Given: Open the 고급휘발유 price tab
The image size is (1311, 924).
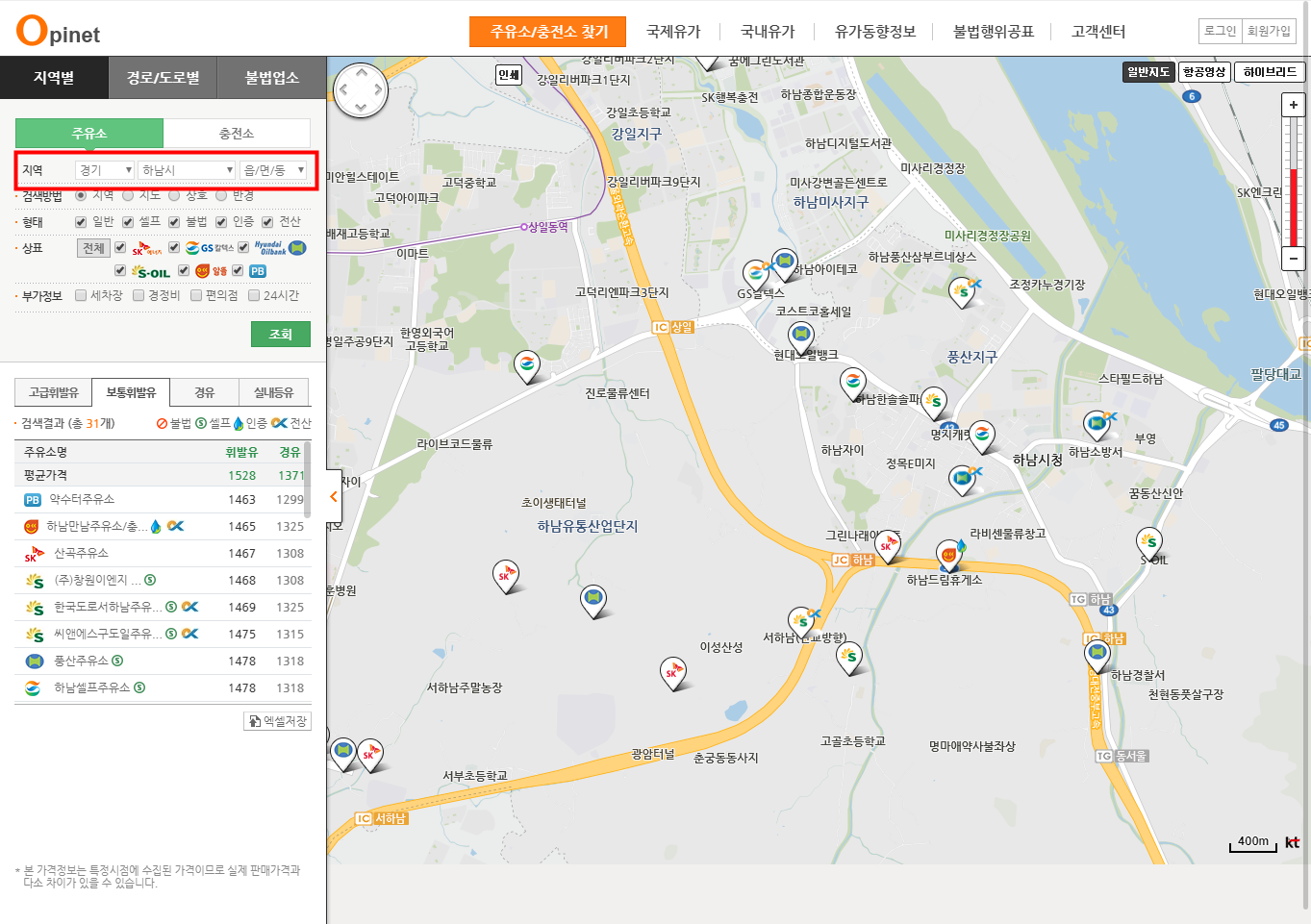Looking at the screenshot, I should point(54,392).
